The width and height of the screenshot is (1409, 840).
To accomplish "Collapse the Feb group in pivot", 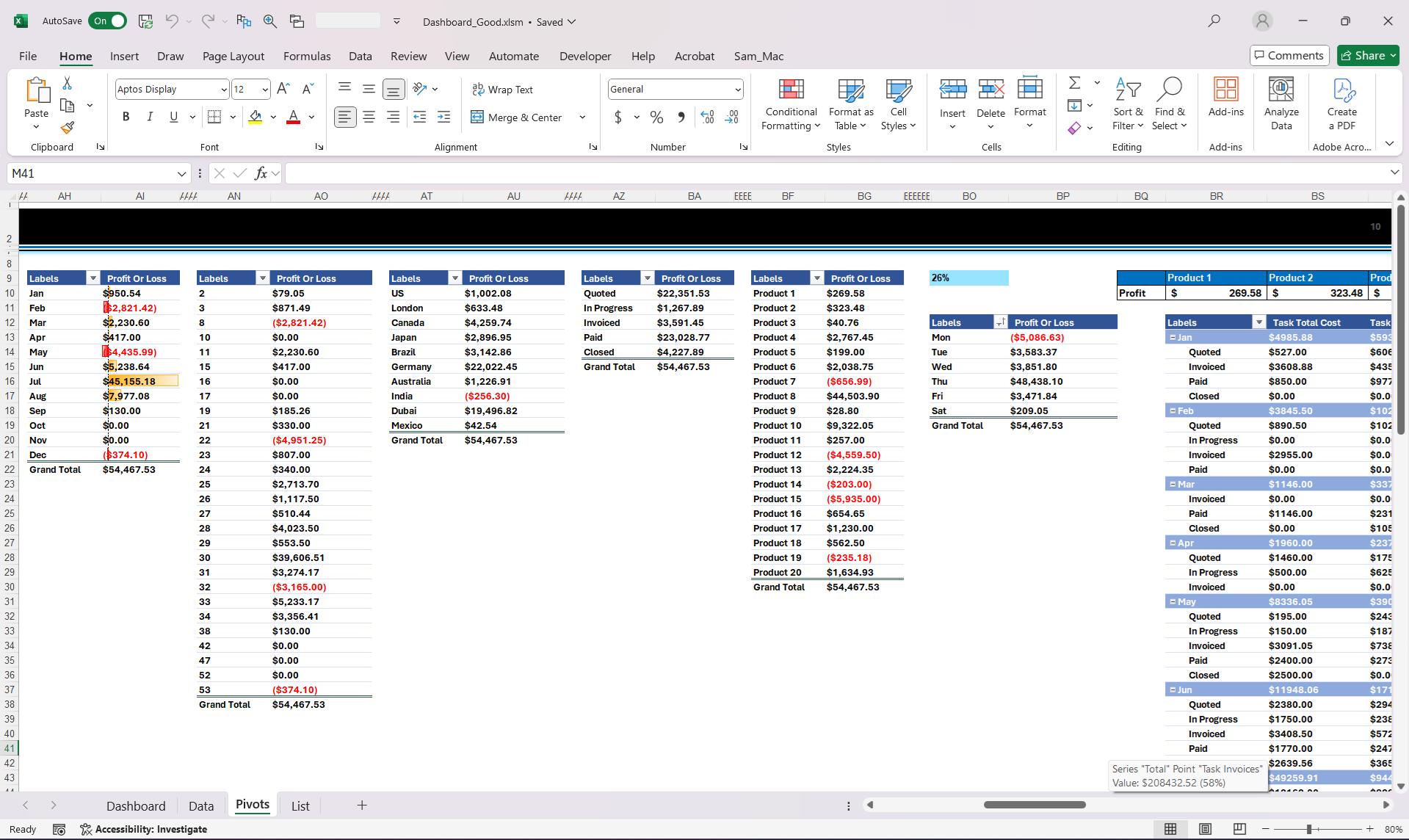I will click(1173, 410).
